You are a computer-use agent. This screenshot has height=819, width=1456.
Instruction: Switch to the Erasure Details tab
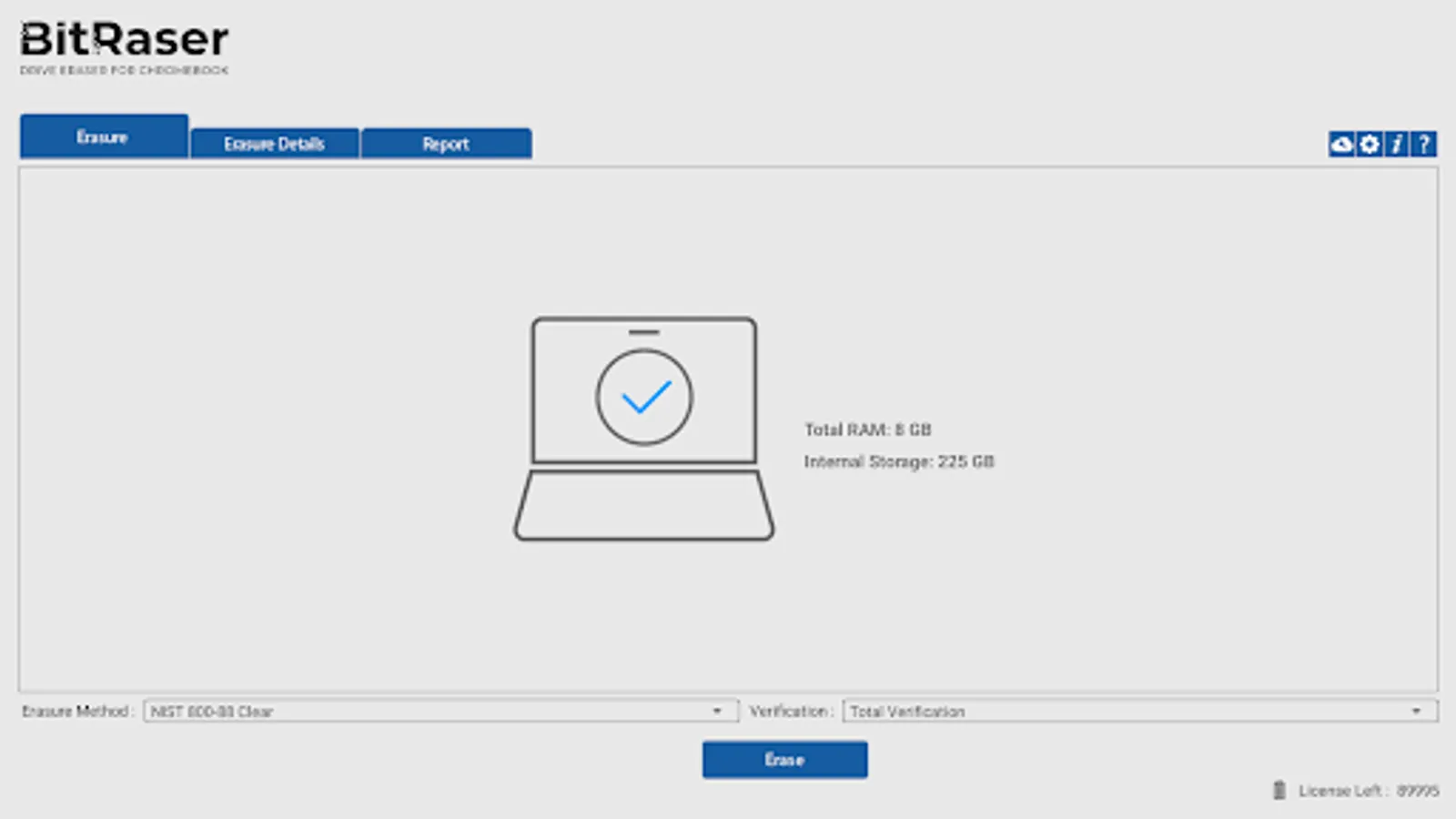tap(274, 143)
